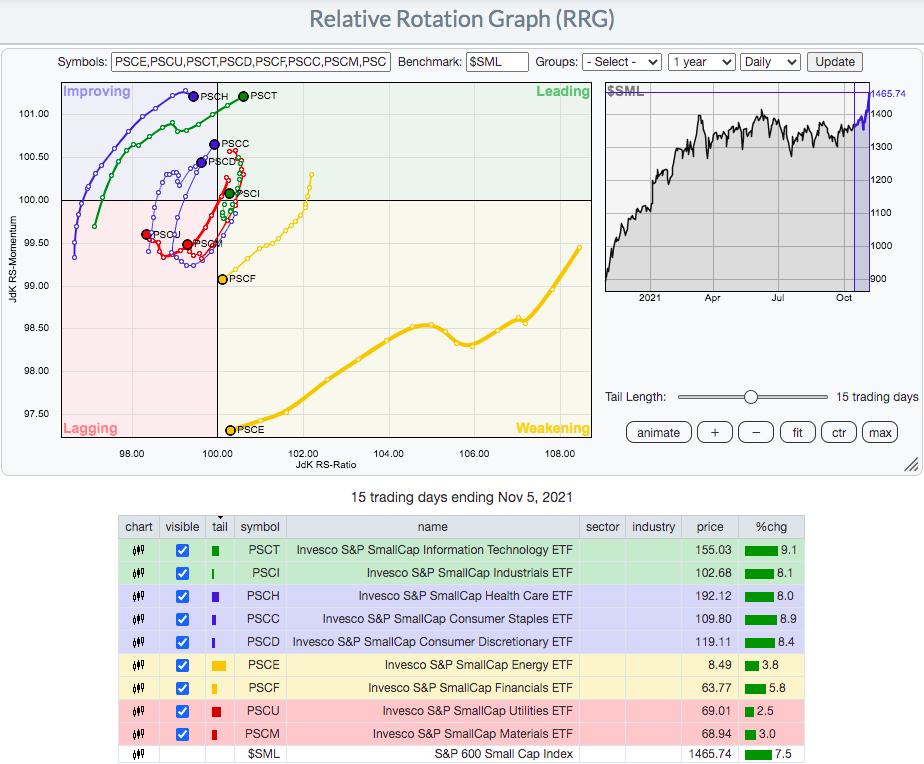Sort table by %chg column header
The width and height of the screenshot is (924, 764).
coord(771,526)
